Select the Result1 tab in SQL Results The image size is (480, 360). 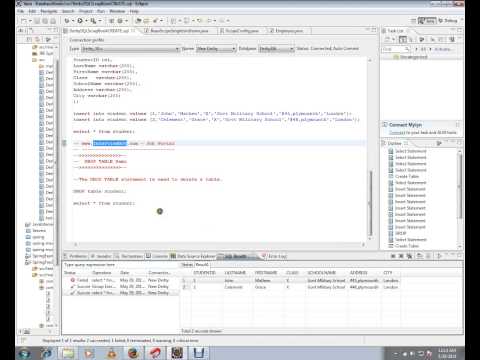[202, 265]
